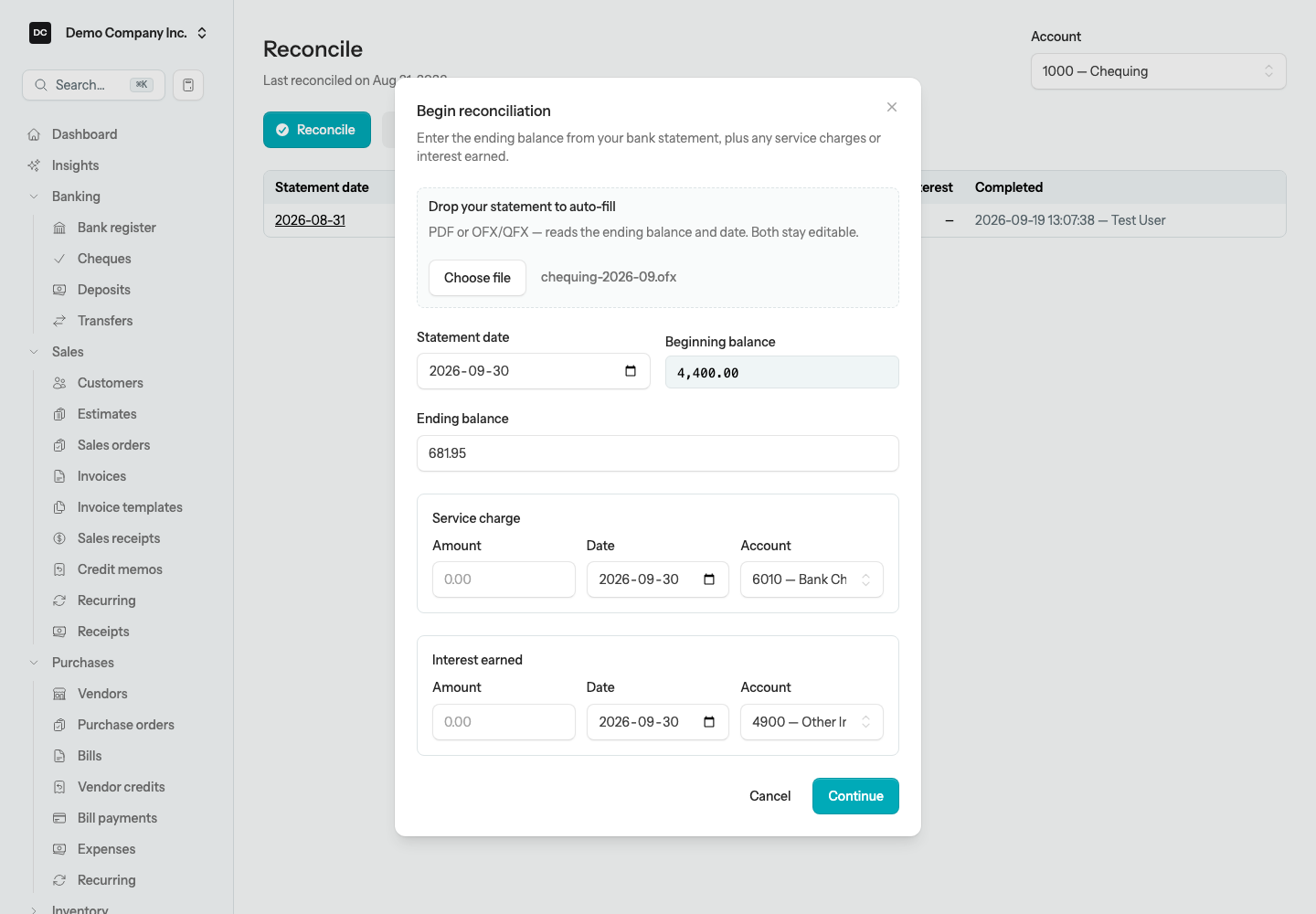1316x914 pixels.
Task: Open calendar picker for Statement date
Action: [x=631, y=371]
